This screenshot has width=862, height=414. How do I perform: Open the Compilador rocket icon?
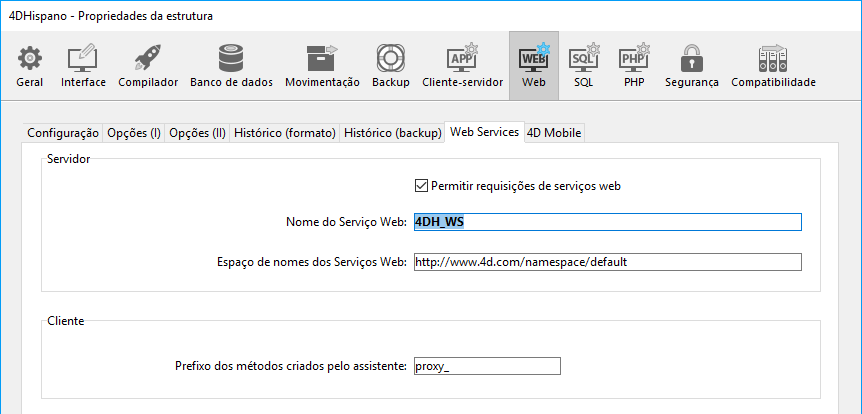coord(148,60)
